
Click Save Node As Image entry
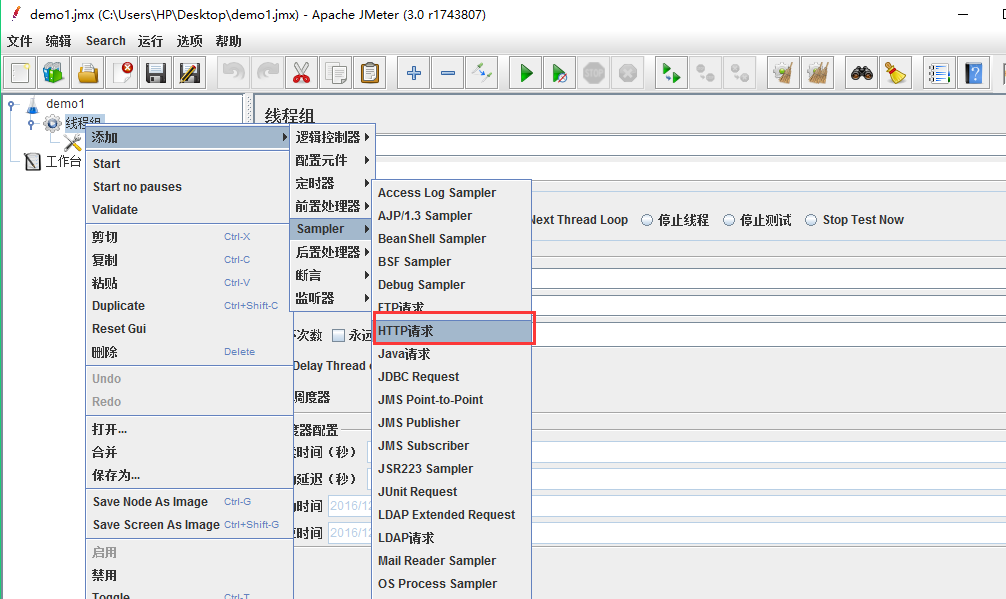[188, 502]
